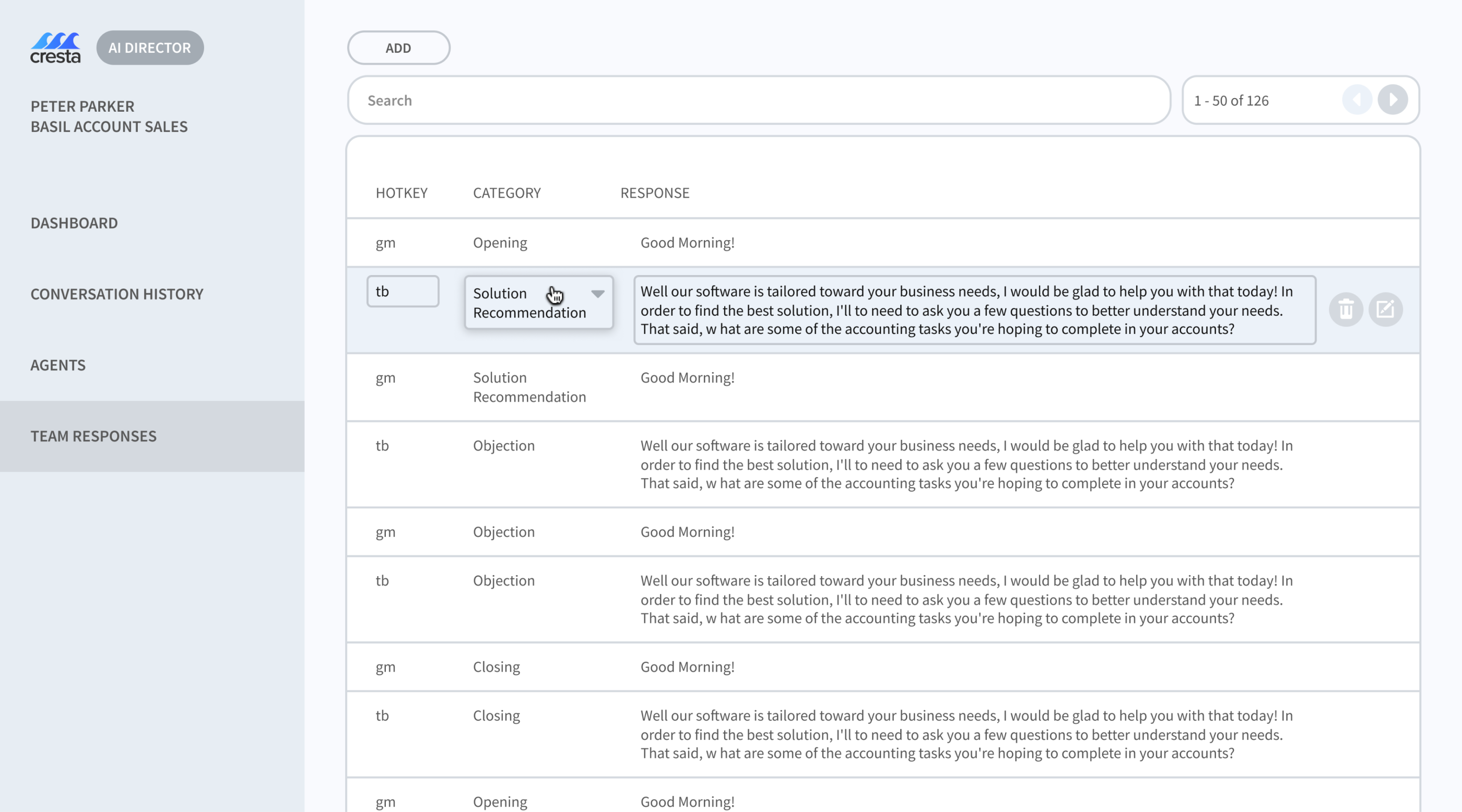Go to previous page of responses
1462x812 pixels.
pos(1357,100)
